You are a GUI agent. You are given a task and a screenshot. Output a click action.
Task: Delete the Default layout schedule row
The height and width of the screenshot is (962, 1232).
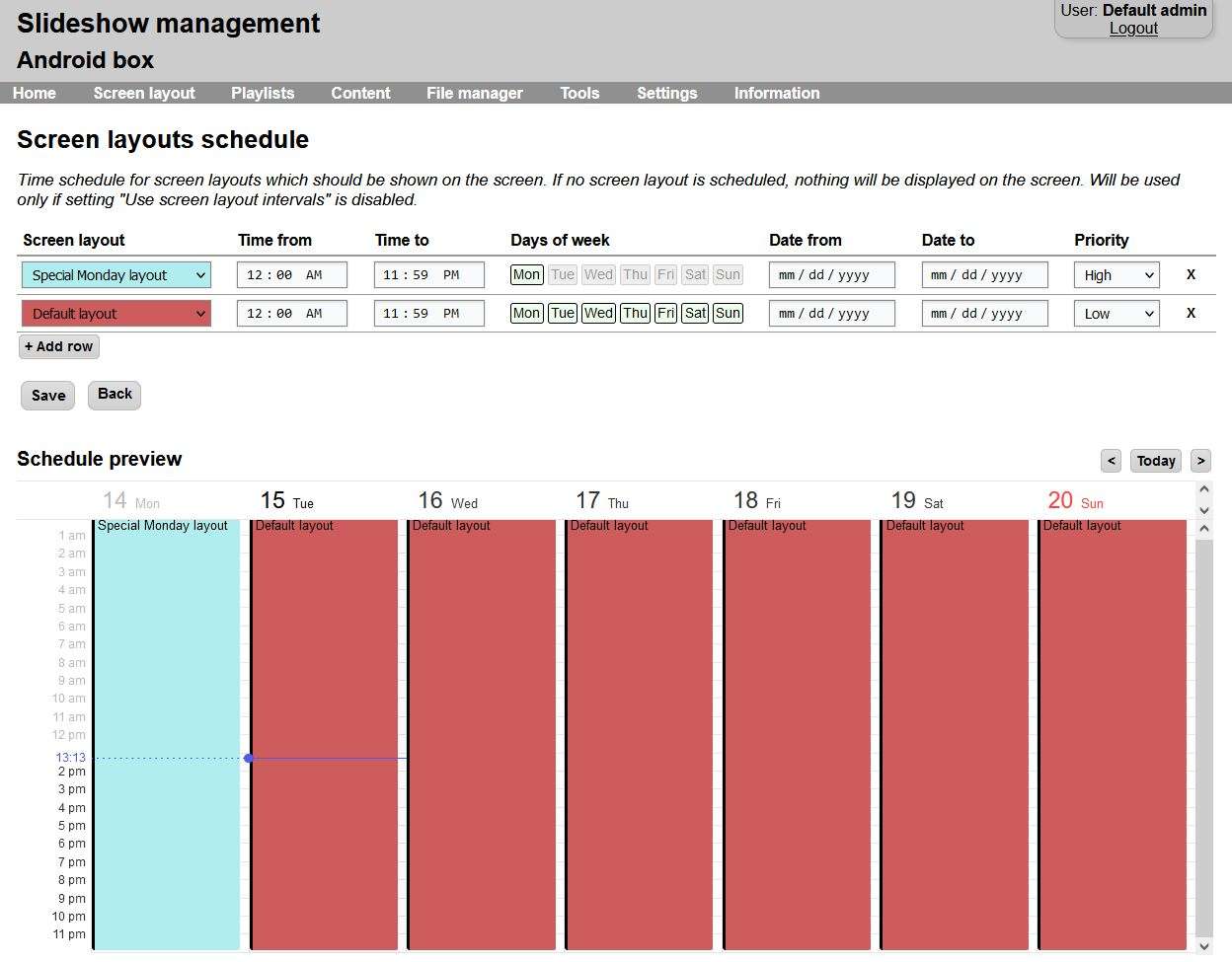1191,313
